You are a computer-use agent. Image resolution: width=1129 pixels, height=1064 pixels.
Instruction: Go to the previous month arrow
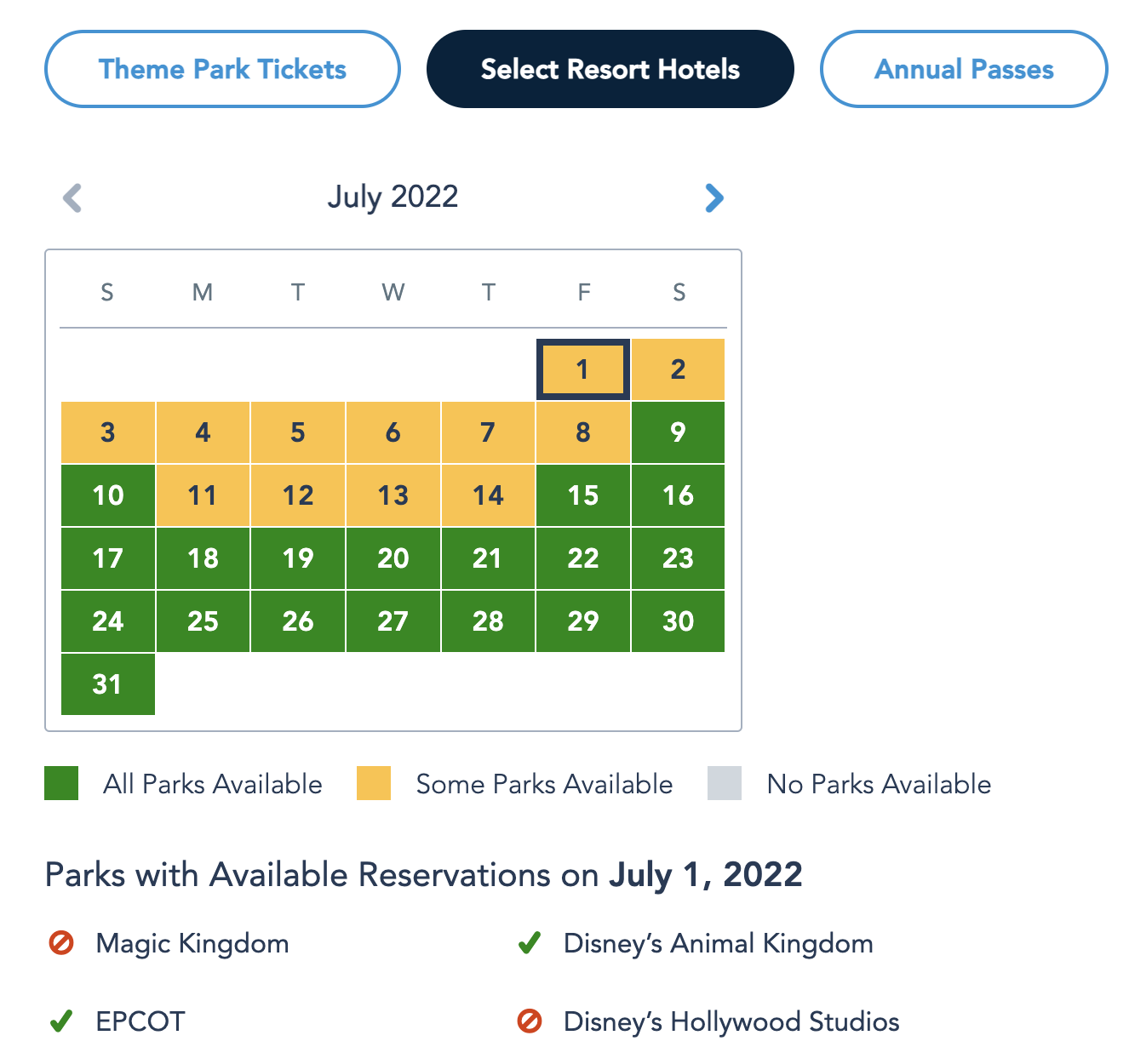click(72, 198)
